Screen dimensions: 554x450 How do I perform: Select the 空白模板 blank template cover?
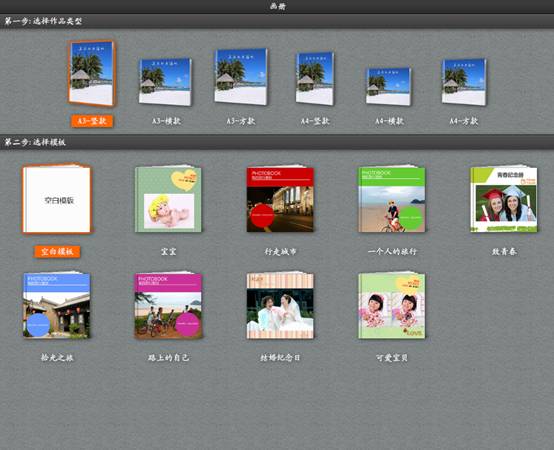(57, 199)
